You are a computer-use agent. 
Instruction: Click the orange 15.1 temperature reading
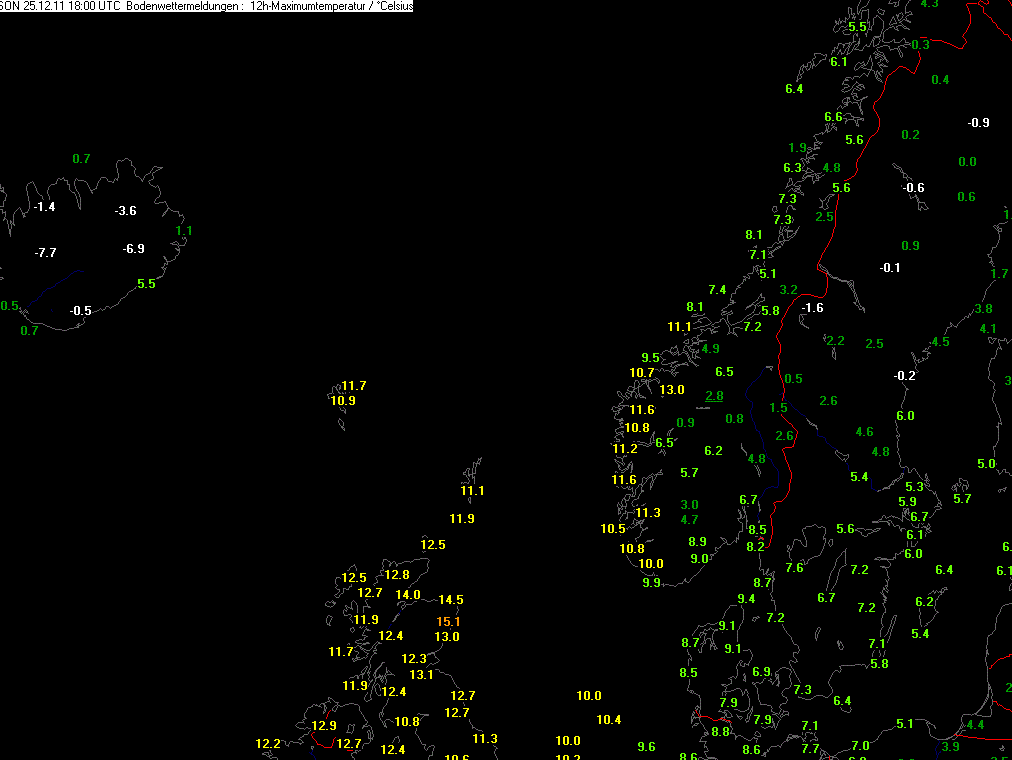[448, 622]
